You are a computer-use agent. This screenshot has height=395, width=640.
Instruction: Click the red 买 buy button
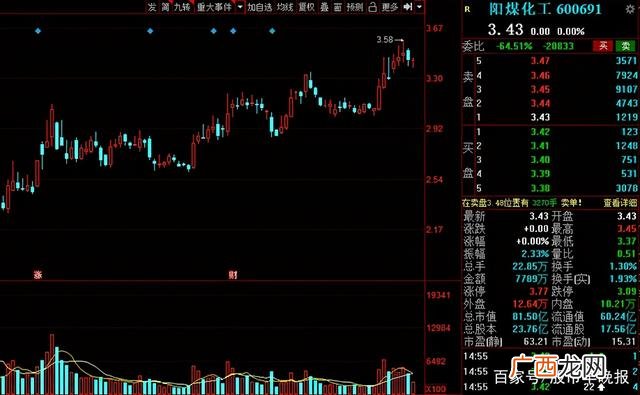point(603,46)
